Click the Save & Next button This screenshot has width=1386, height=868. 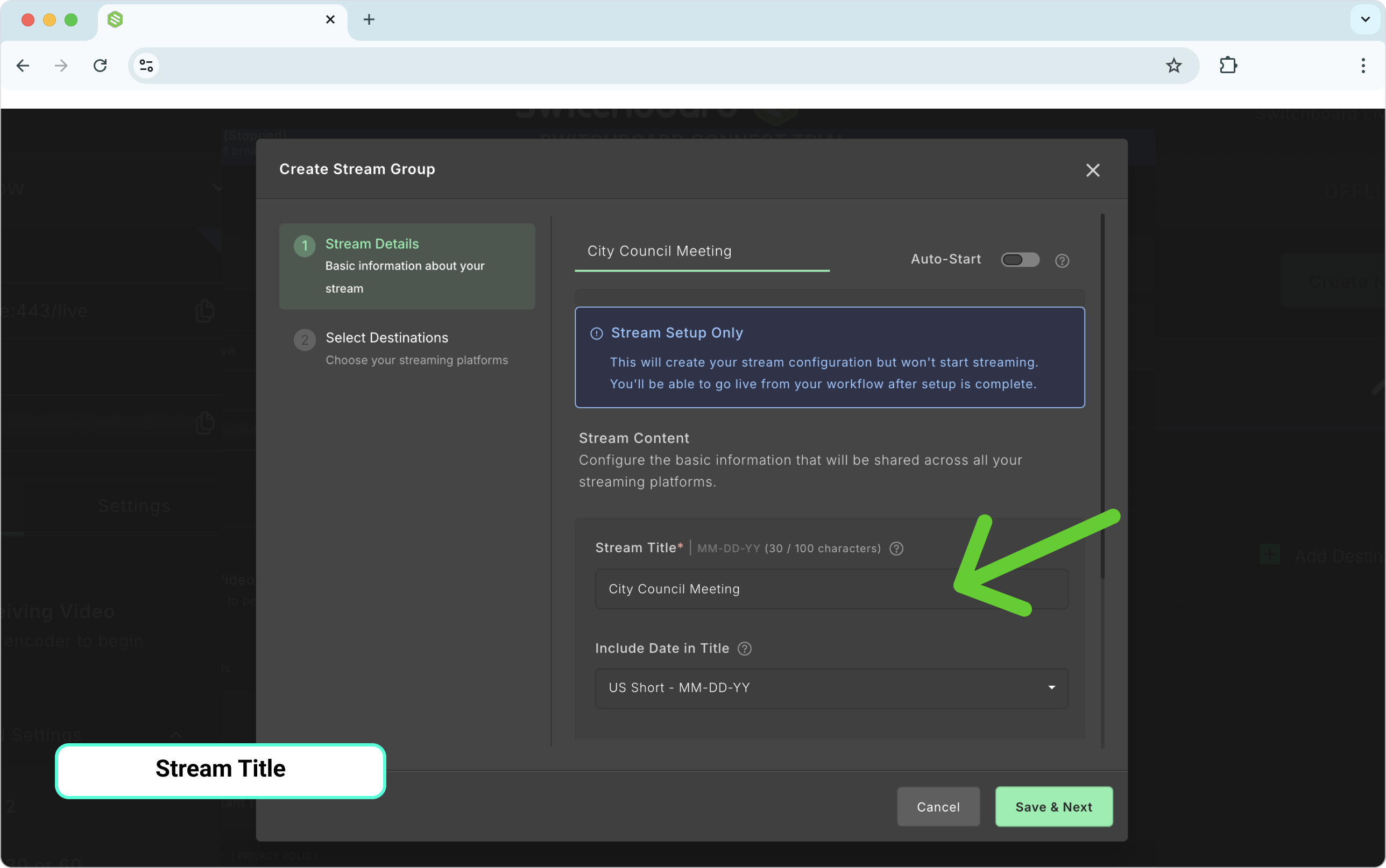(1053, 806)
